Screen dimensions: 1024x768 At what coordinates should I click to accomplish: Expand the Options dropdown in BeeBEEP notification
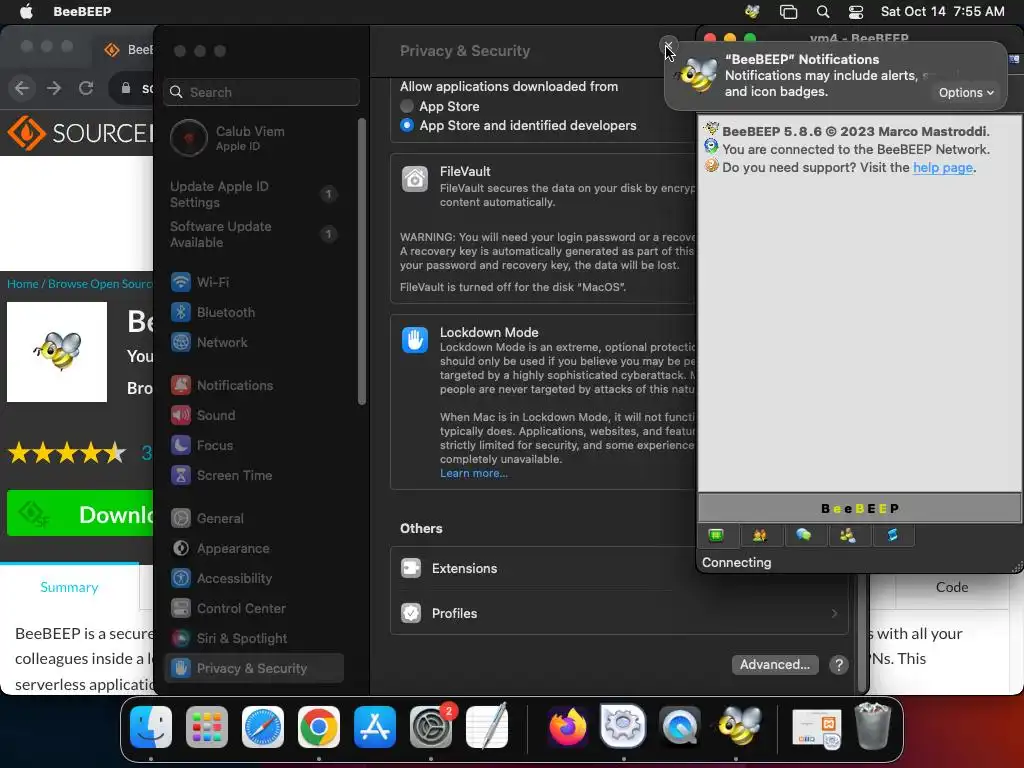click(x=966, y=93)
